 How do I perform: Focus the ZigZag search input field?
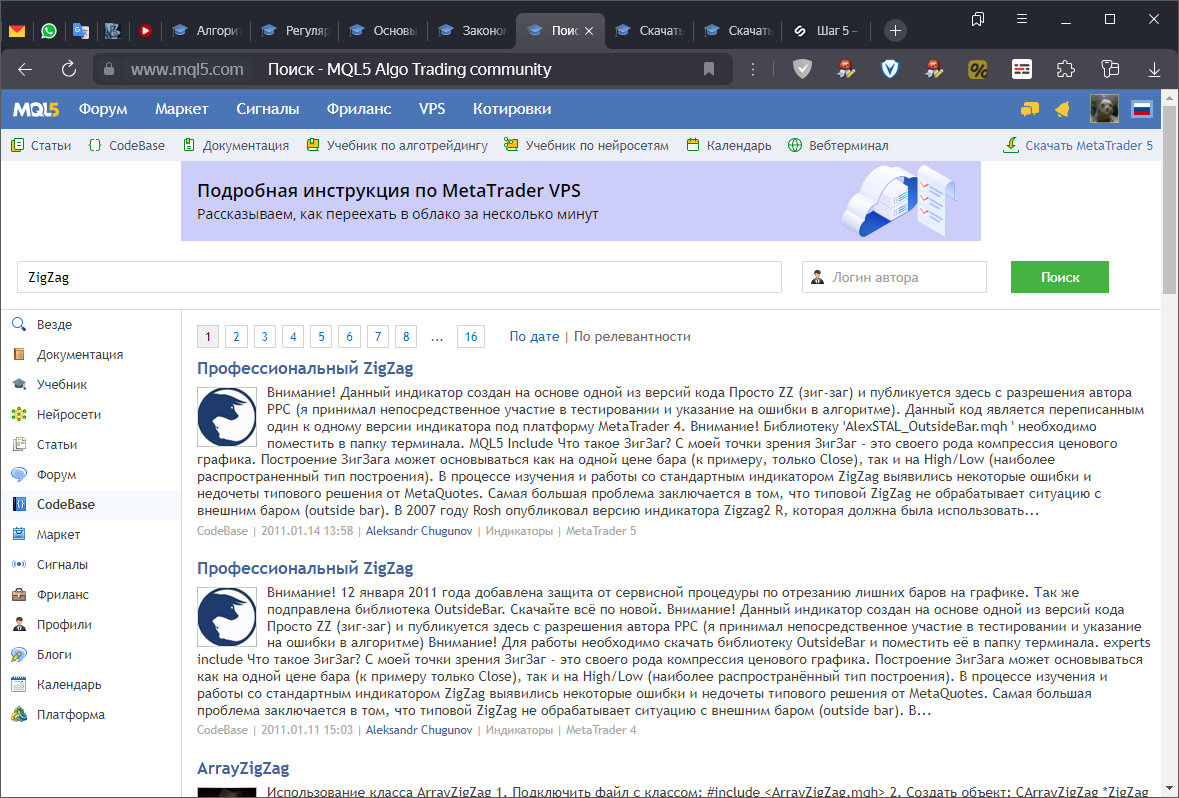click(399, 277)
